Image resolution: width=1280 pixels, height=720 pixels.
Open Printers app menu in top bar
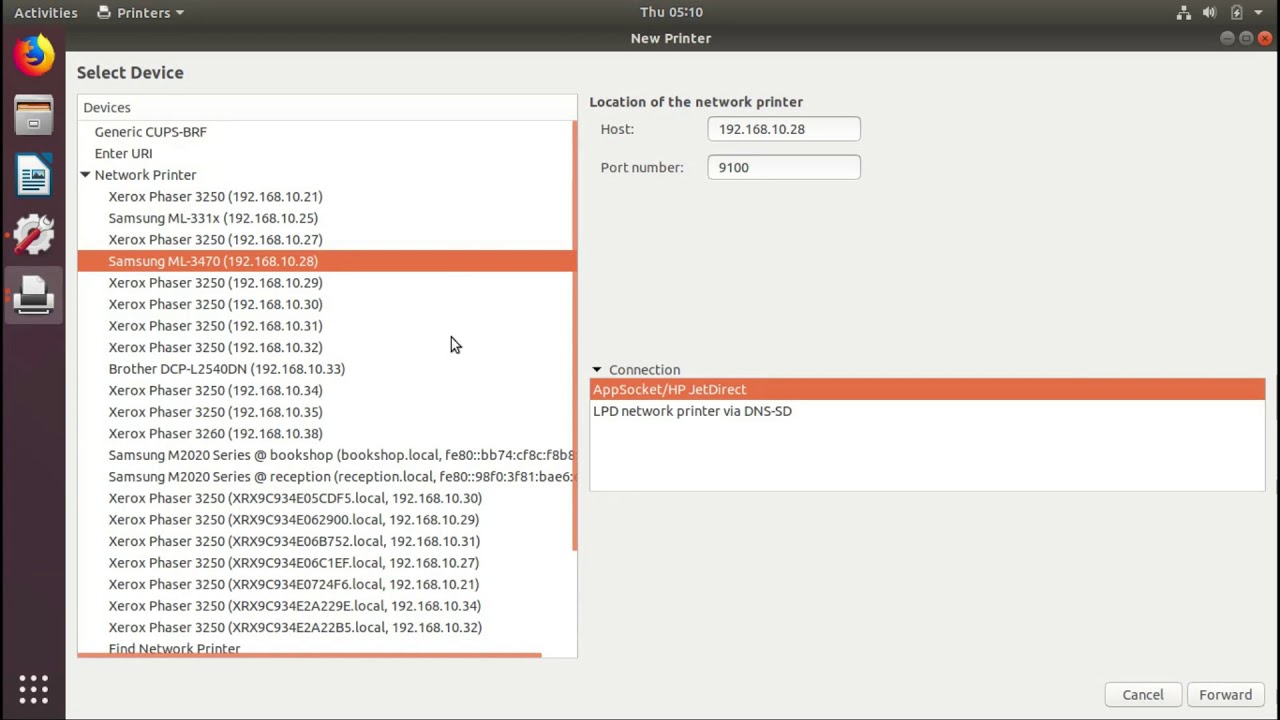pyautogui.click(x=141, y=13)
